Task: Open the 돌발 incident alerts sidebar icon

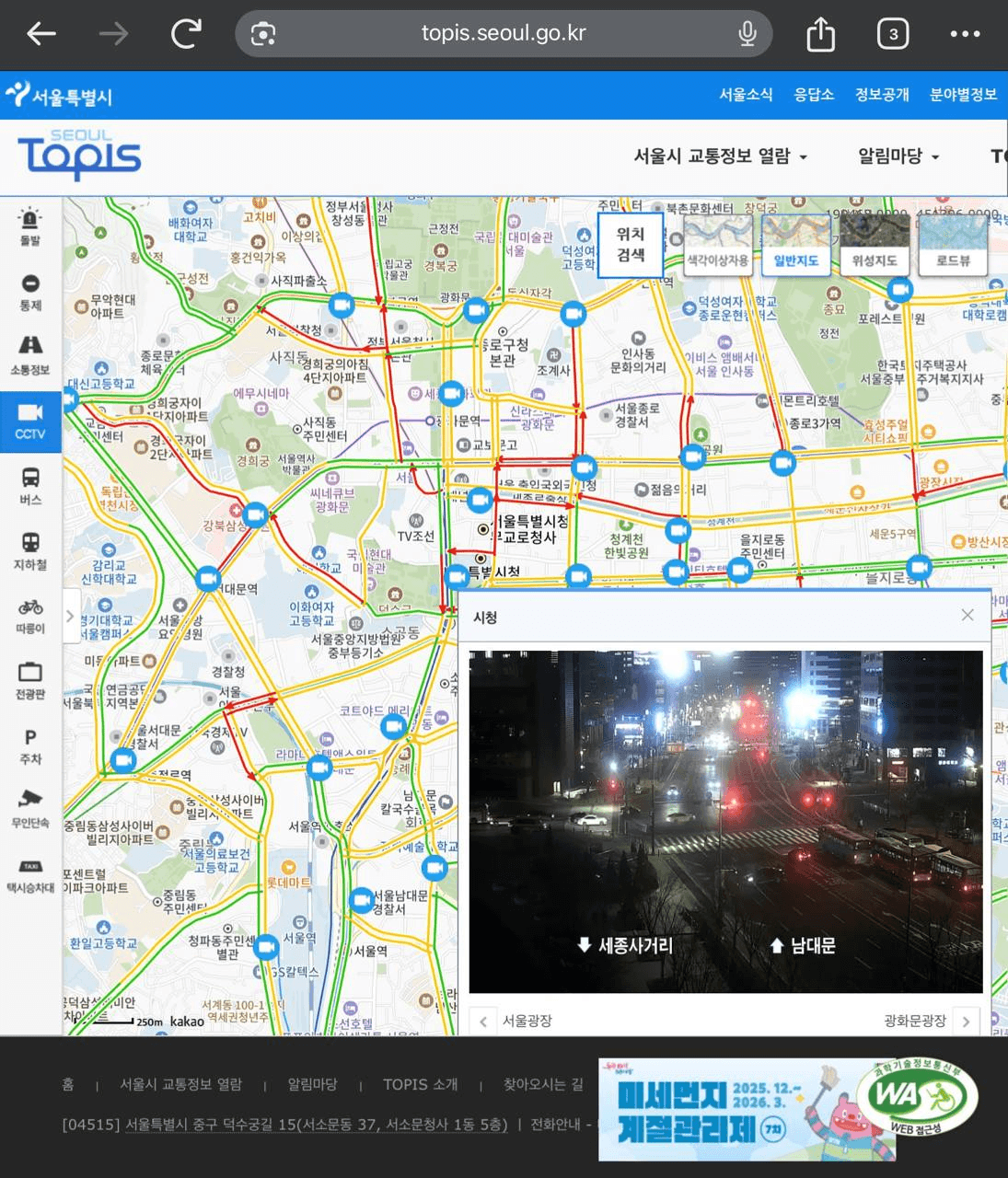Action: pyautogui.click(x=30, y=226)
